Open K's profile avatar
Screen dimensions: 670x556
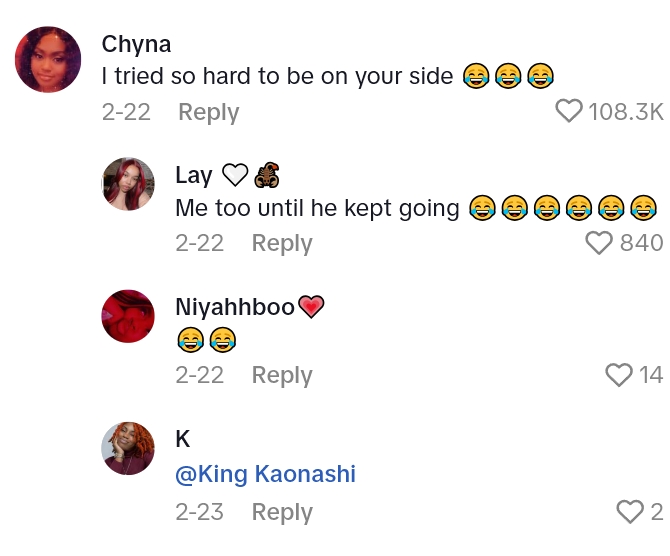[128, 448]
